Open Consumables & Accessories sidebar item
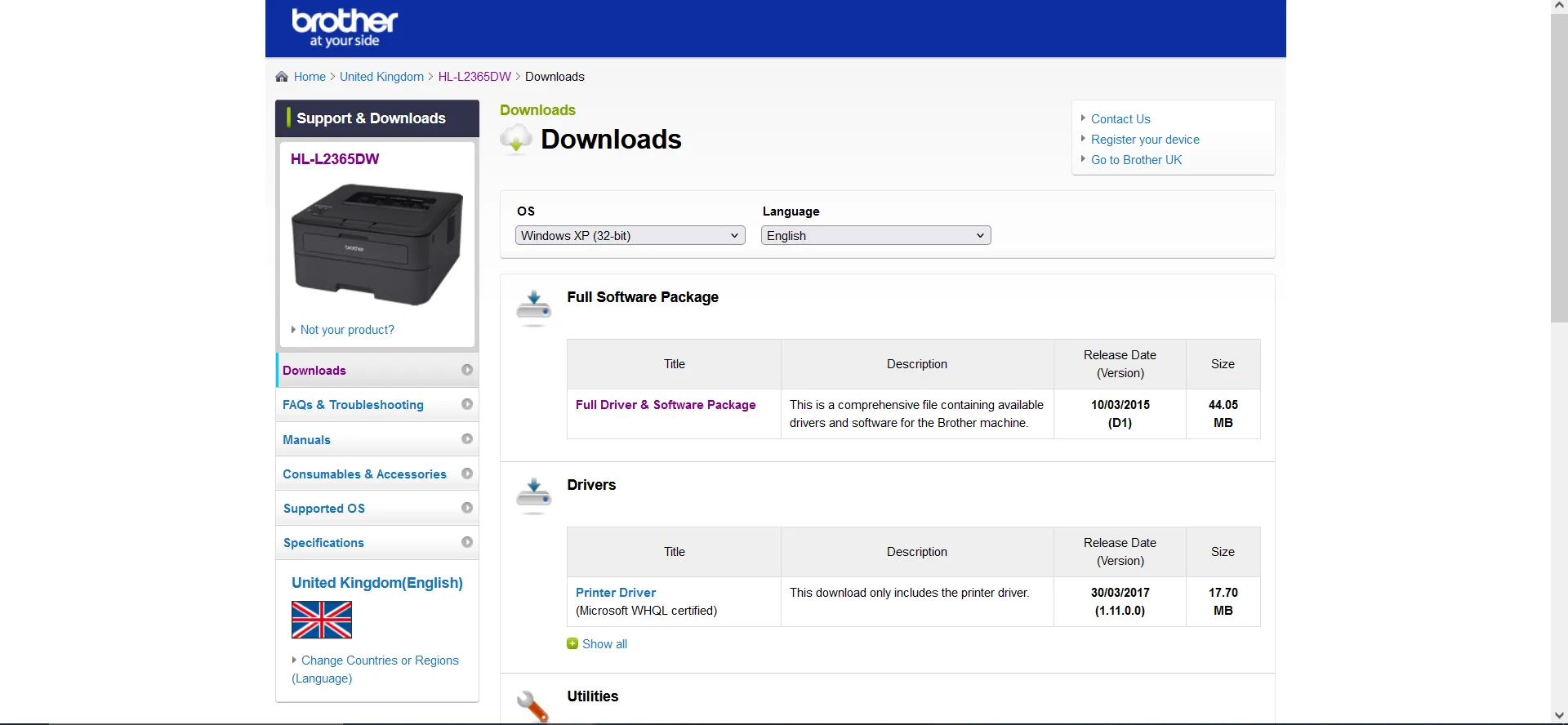Screen dimensions: 1568x725 point(364,474)
